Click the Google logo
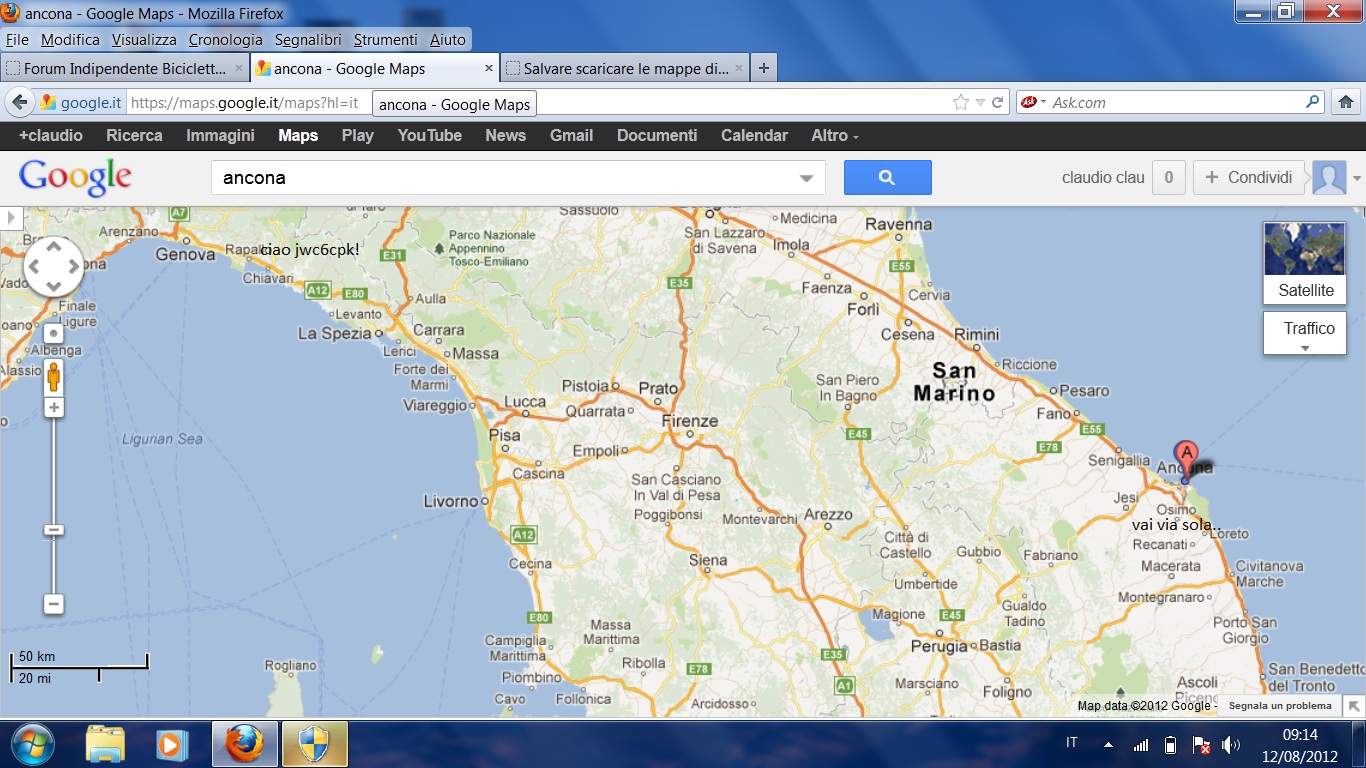 [x=75, y=178]
